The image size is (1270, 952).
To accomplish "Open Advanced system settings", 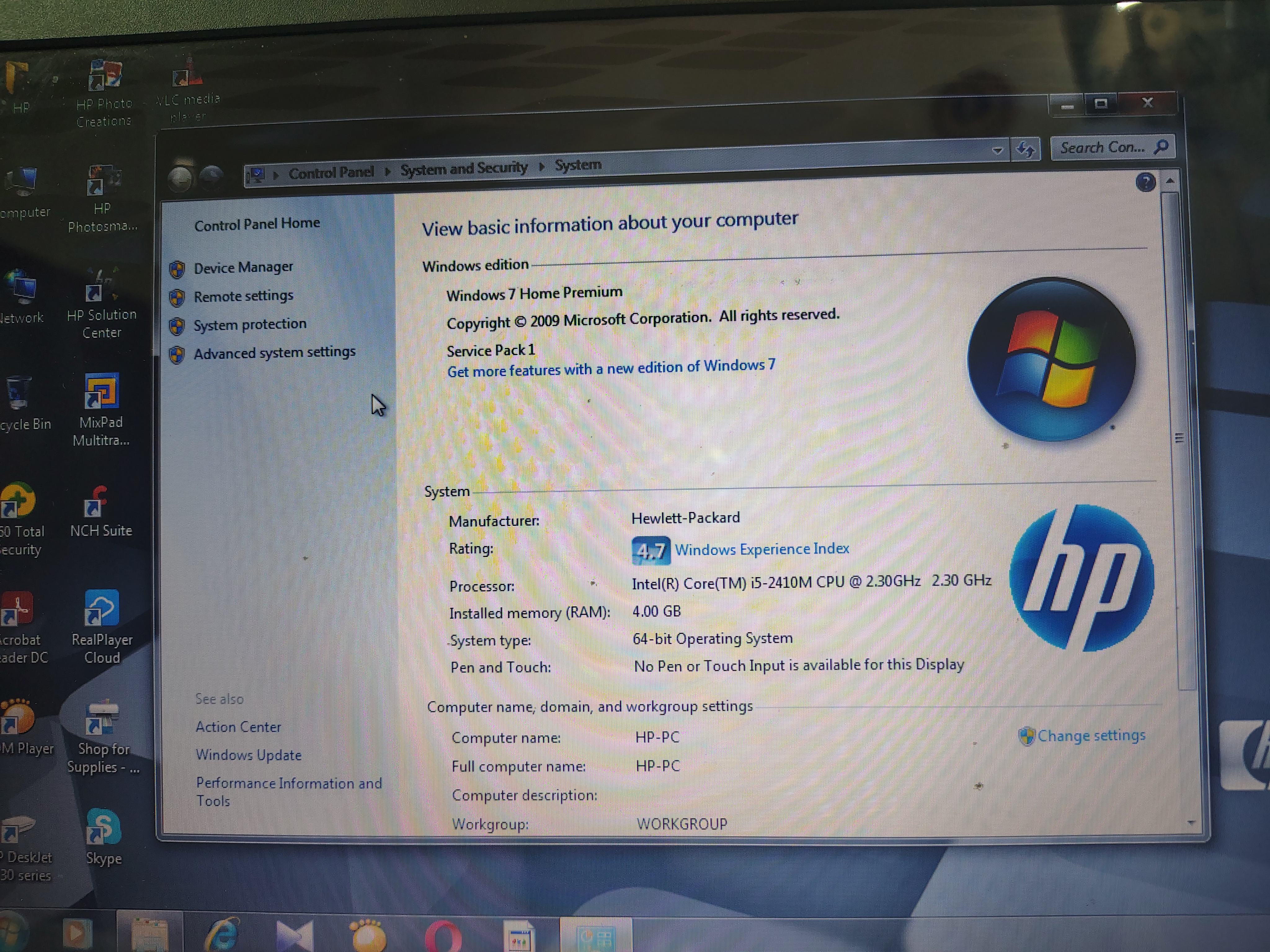I will click(x=274, y=352).
